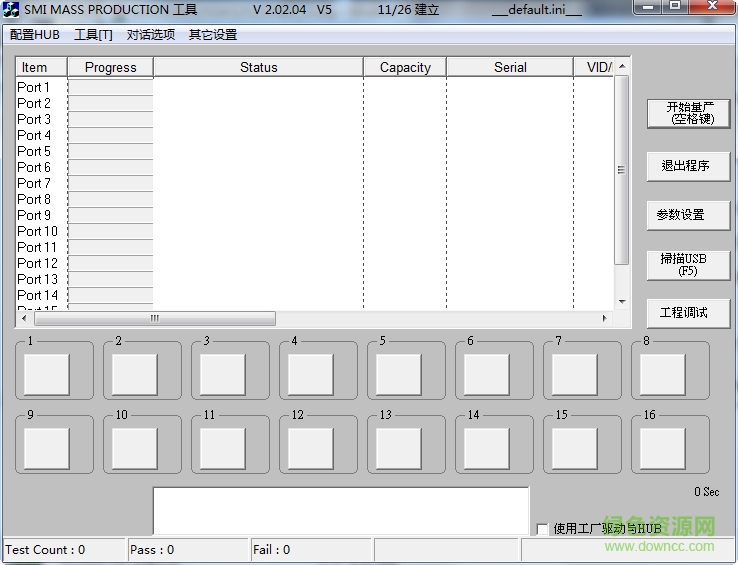Click the Fail : 0 status field
The height and width of the screenshot is (565, 738).
[x=311, y=549]
